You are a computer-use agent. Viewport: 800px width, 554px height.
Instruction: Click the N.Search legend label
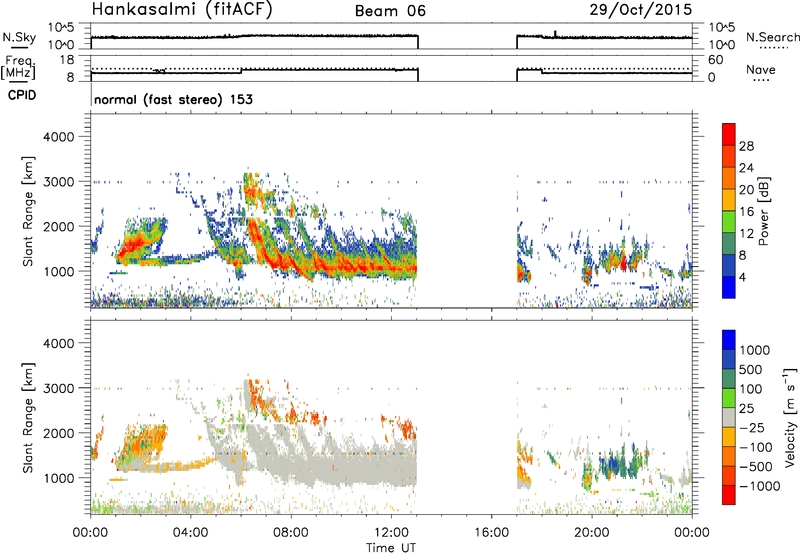[772, 37]
